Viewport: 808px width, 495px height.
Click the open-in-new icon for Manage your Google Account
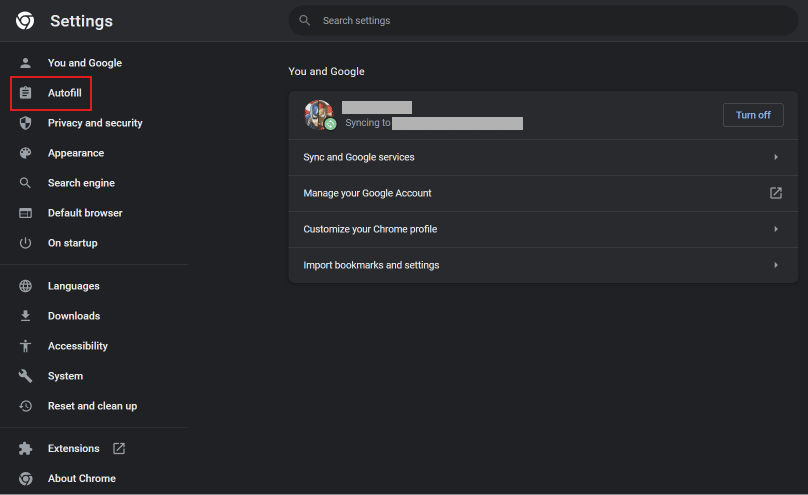click(x=776, y=193)
